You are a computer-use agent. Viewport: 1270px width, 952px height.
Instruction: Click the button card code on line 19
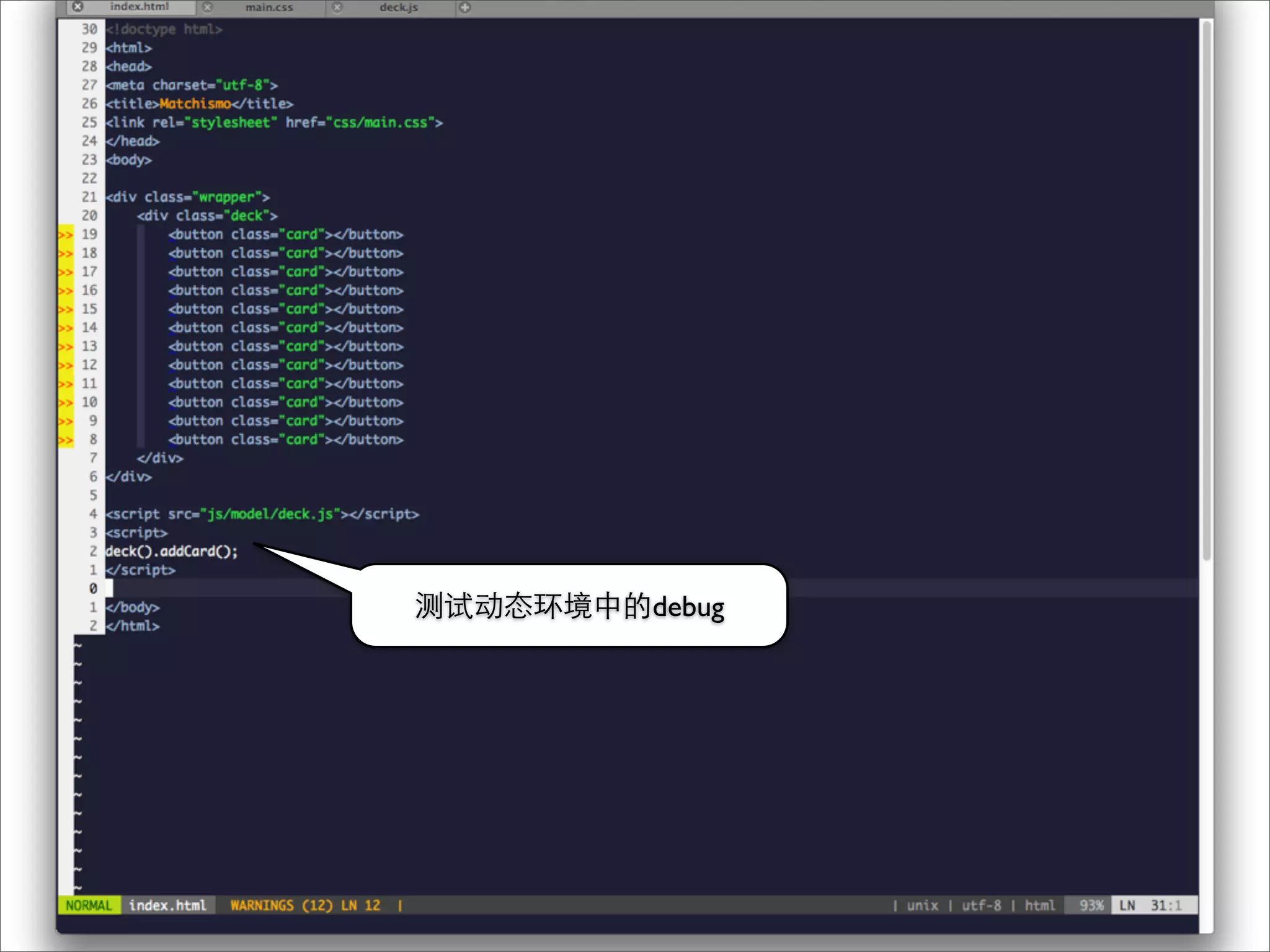pyautogui.click(x=286, y=234)
